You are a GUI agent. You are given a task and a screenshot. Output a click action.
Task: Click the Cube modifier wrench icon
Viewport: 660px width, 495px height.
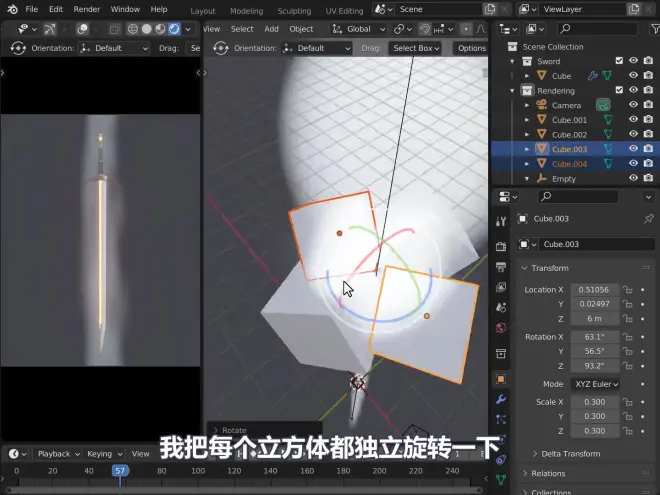(x=593, y=76)
